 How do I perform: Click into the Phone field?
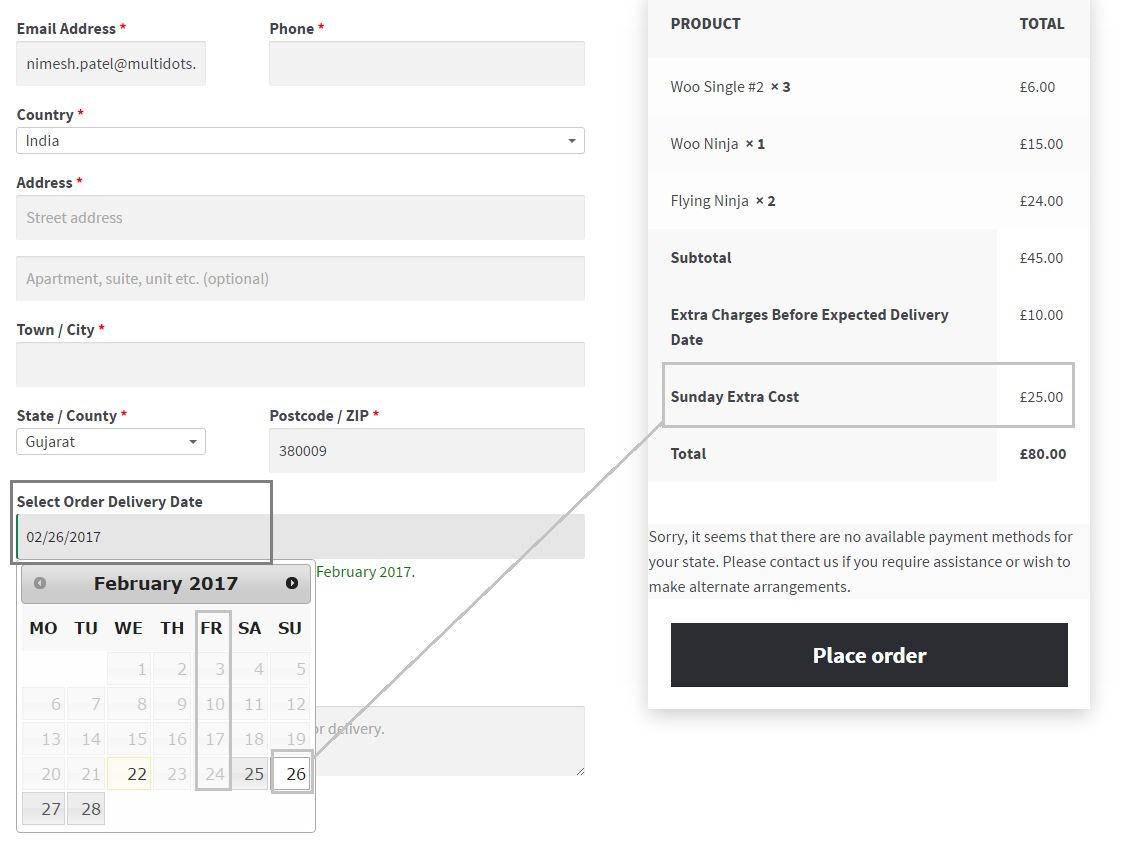point(427,64)
